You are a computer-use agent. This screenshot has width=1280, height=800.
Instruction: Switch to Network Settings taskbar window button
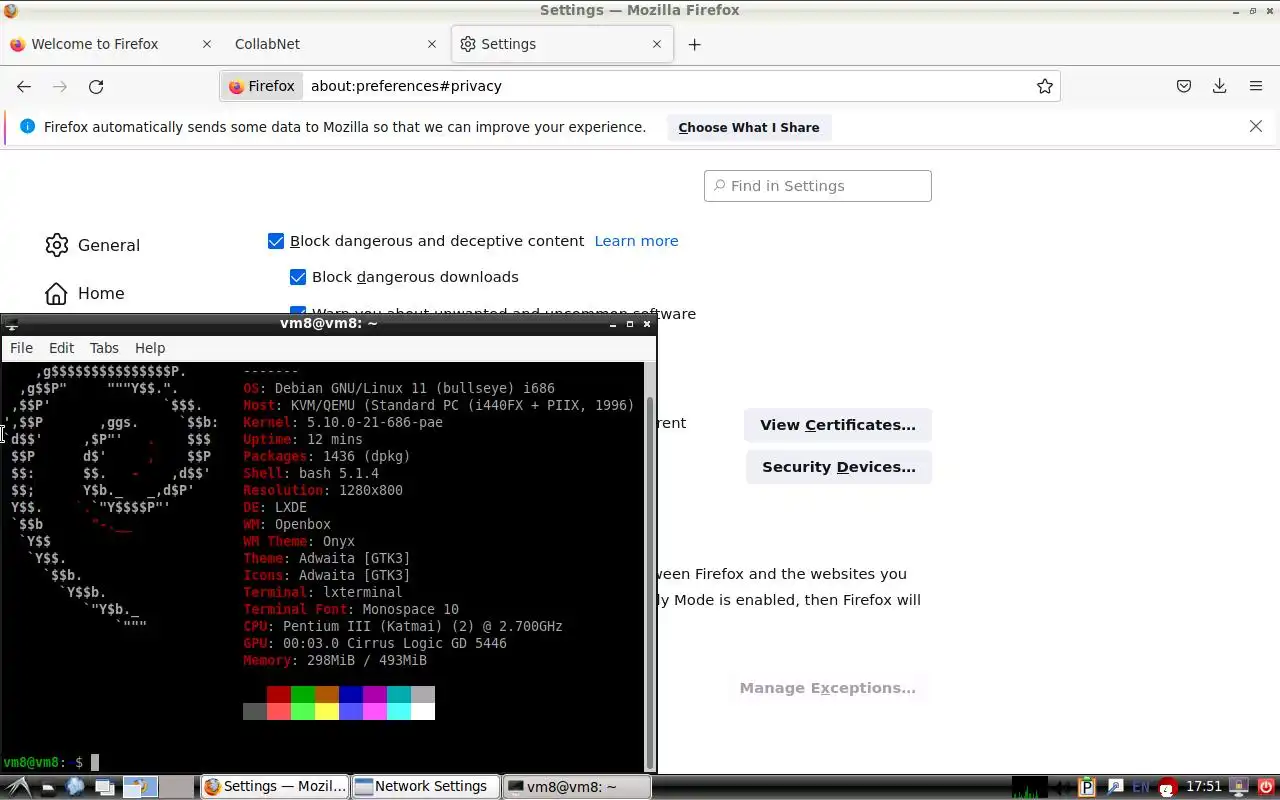tap(426, 787)
